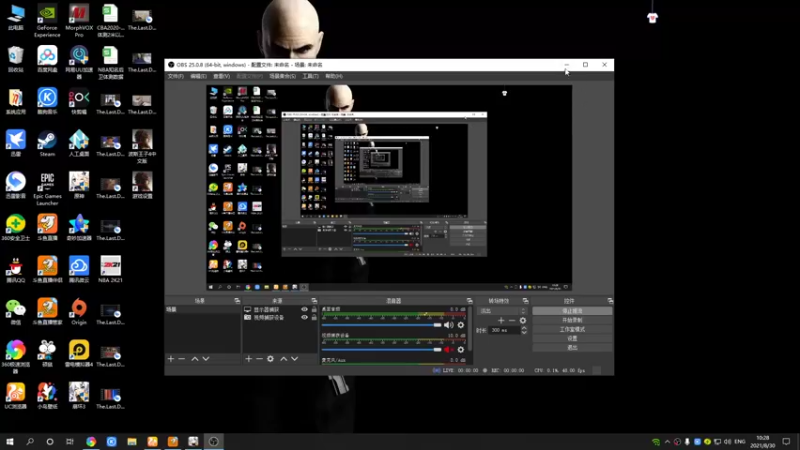
Task: Pop out the Sources dock panel
Action: coord(314,301)
